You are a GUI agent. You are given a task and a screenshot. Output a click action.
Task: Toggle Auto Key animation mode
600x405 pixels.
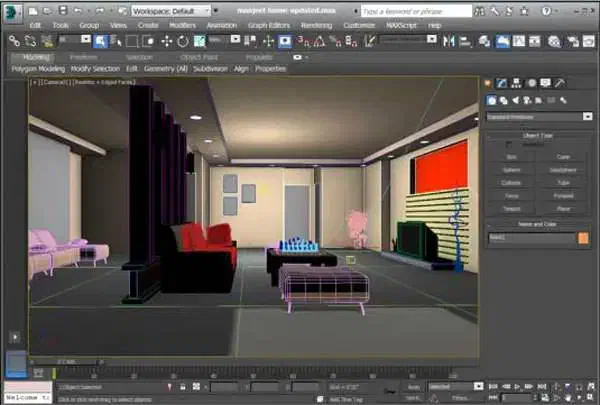(413, 386)
